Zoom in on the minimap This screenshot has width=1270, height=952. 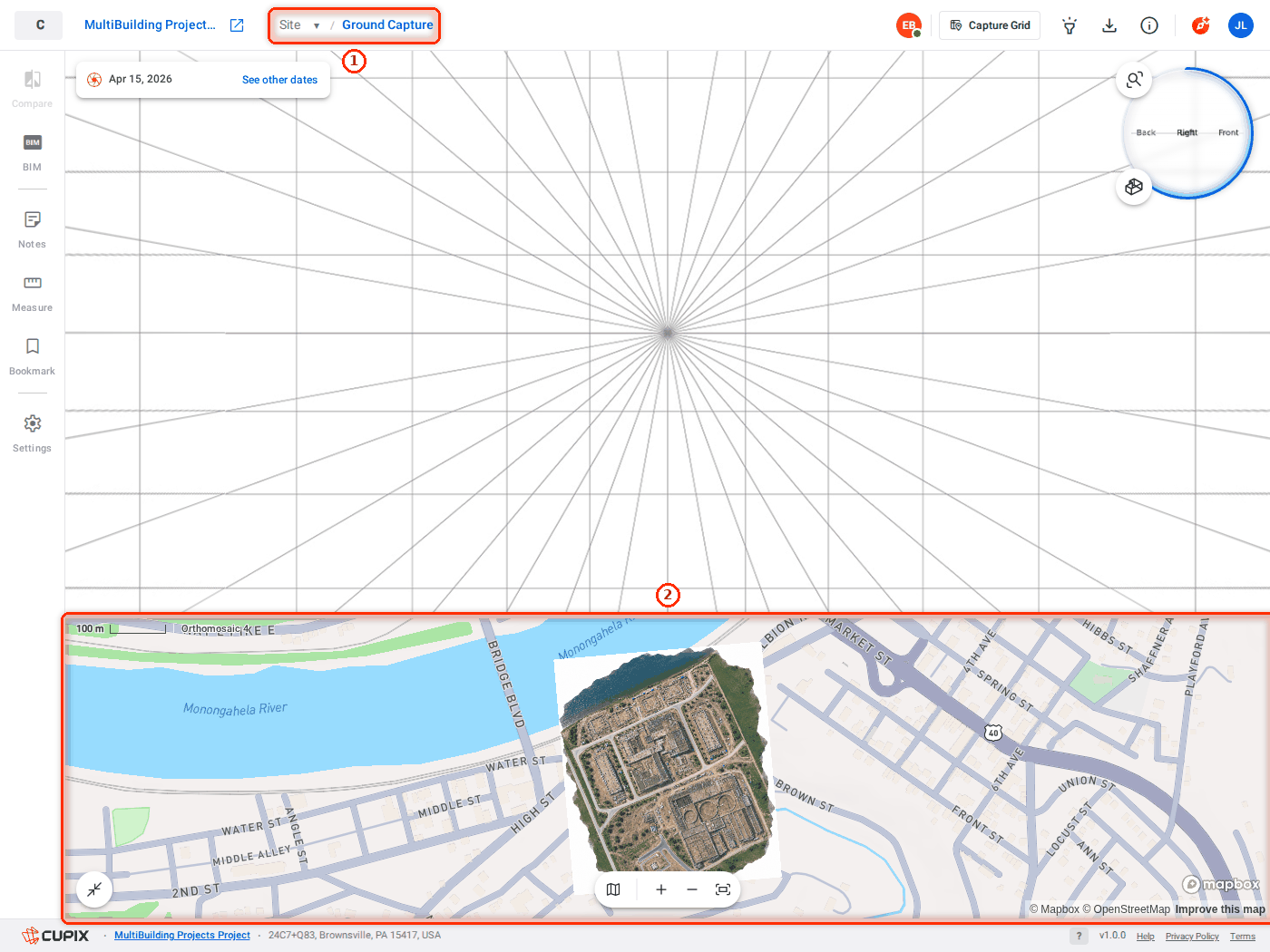[661, 889]
